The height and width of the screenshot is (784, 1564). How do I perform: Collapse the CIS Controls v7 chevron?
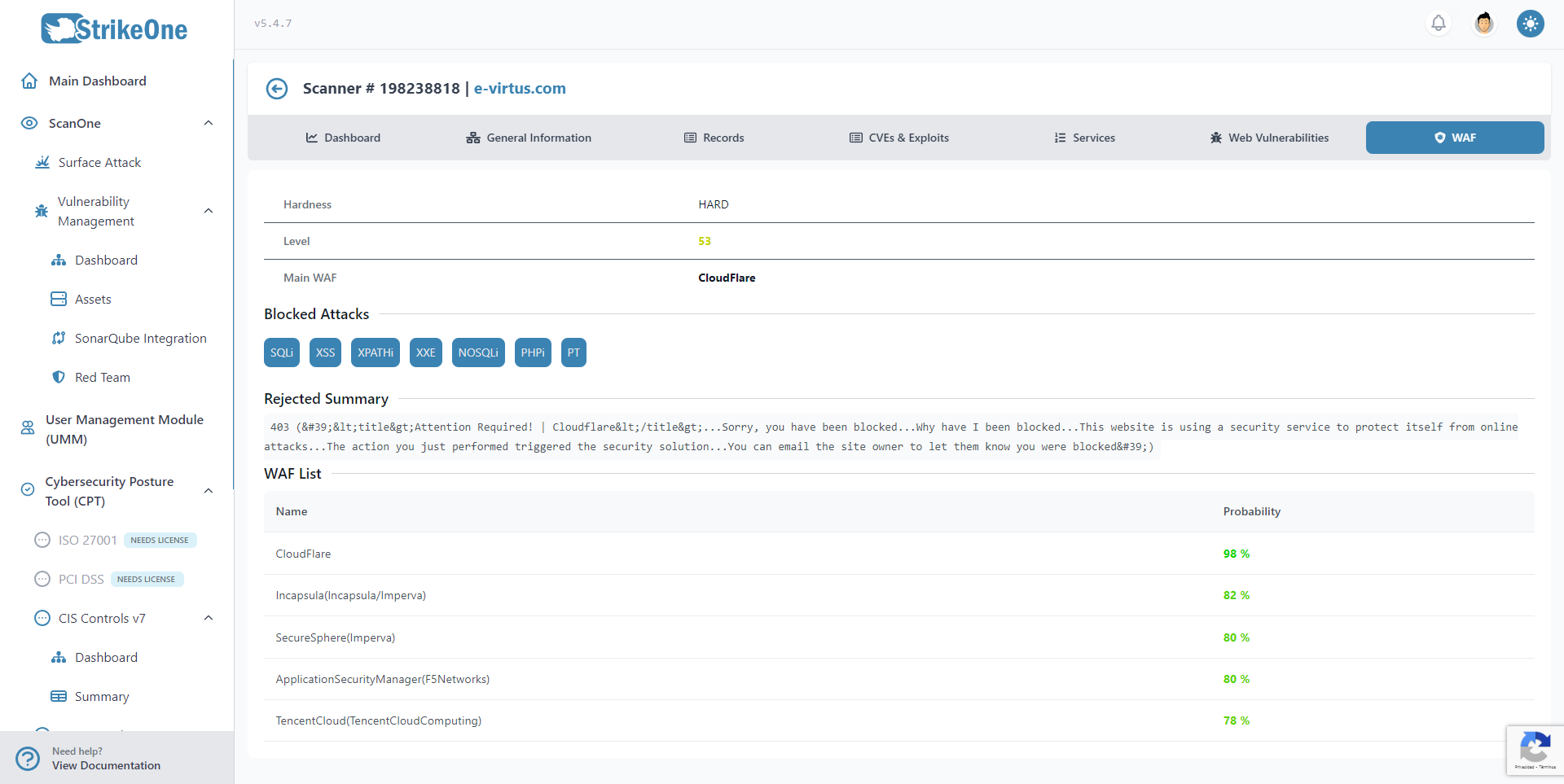pos(209,618)
